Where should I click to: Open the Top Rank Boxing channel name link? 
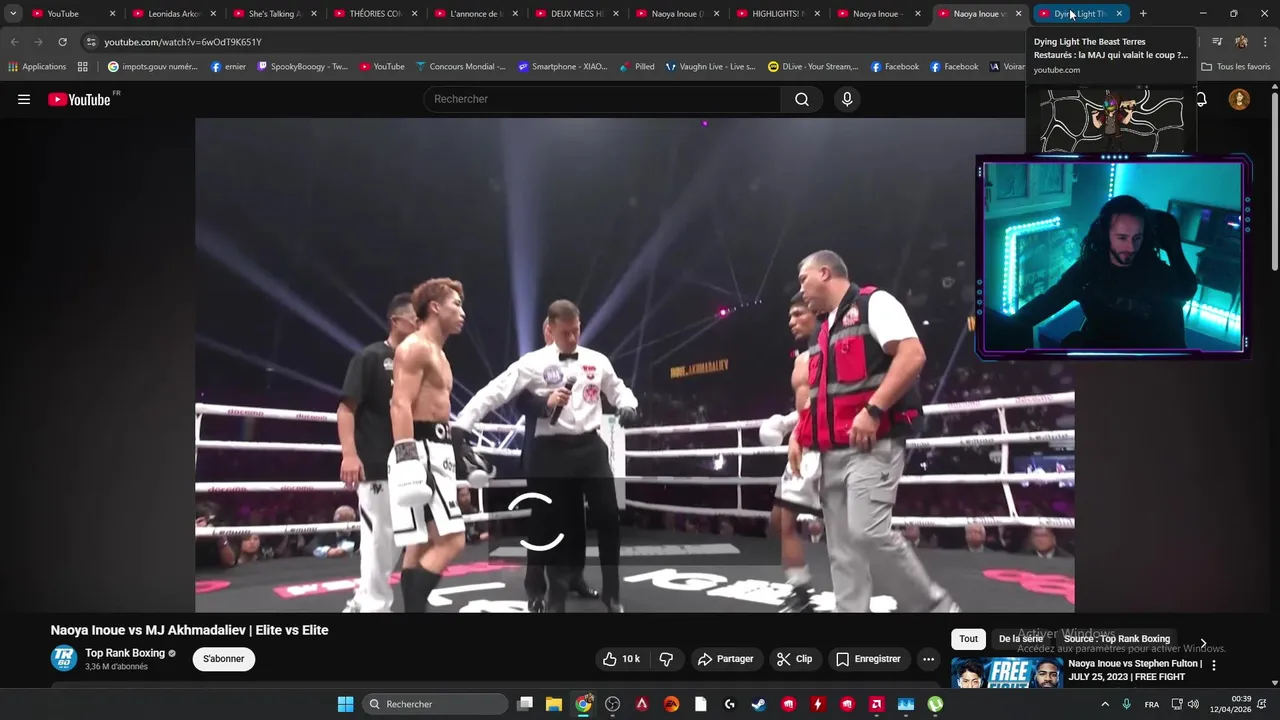pyautogui.click(x=125, y=653)
